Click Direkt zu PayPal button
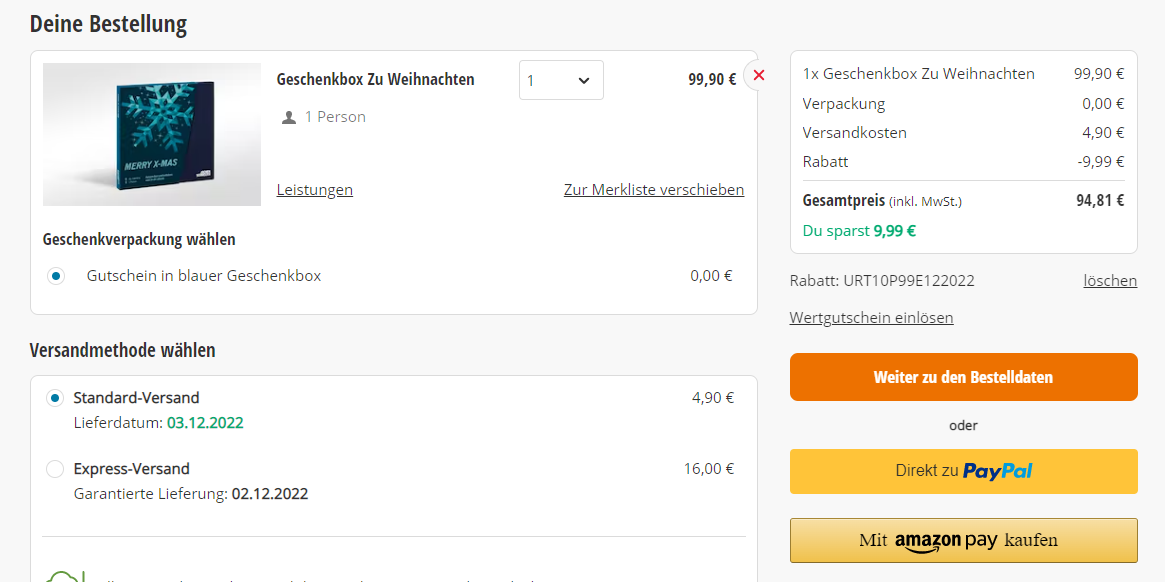The image size is (1165, 582). click(x=964, y=471)
